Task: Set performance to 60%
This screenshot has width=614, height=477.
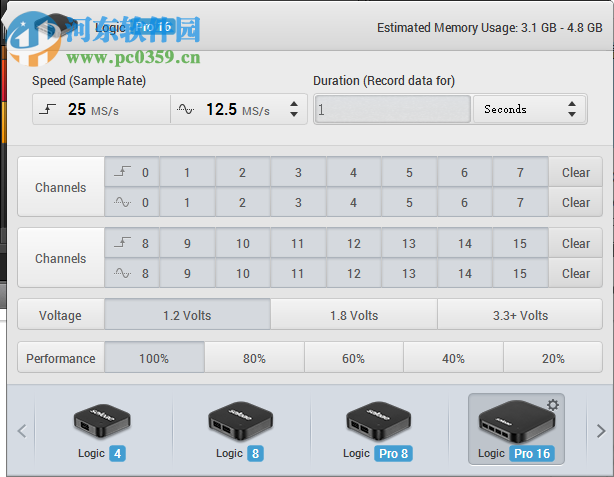Action: 354,358
